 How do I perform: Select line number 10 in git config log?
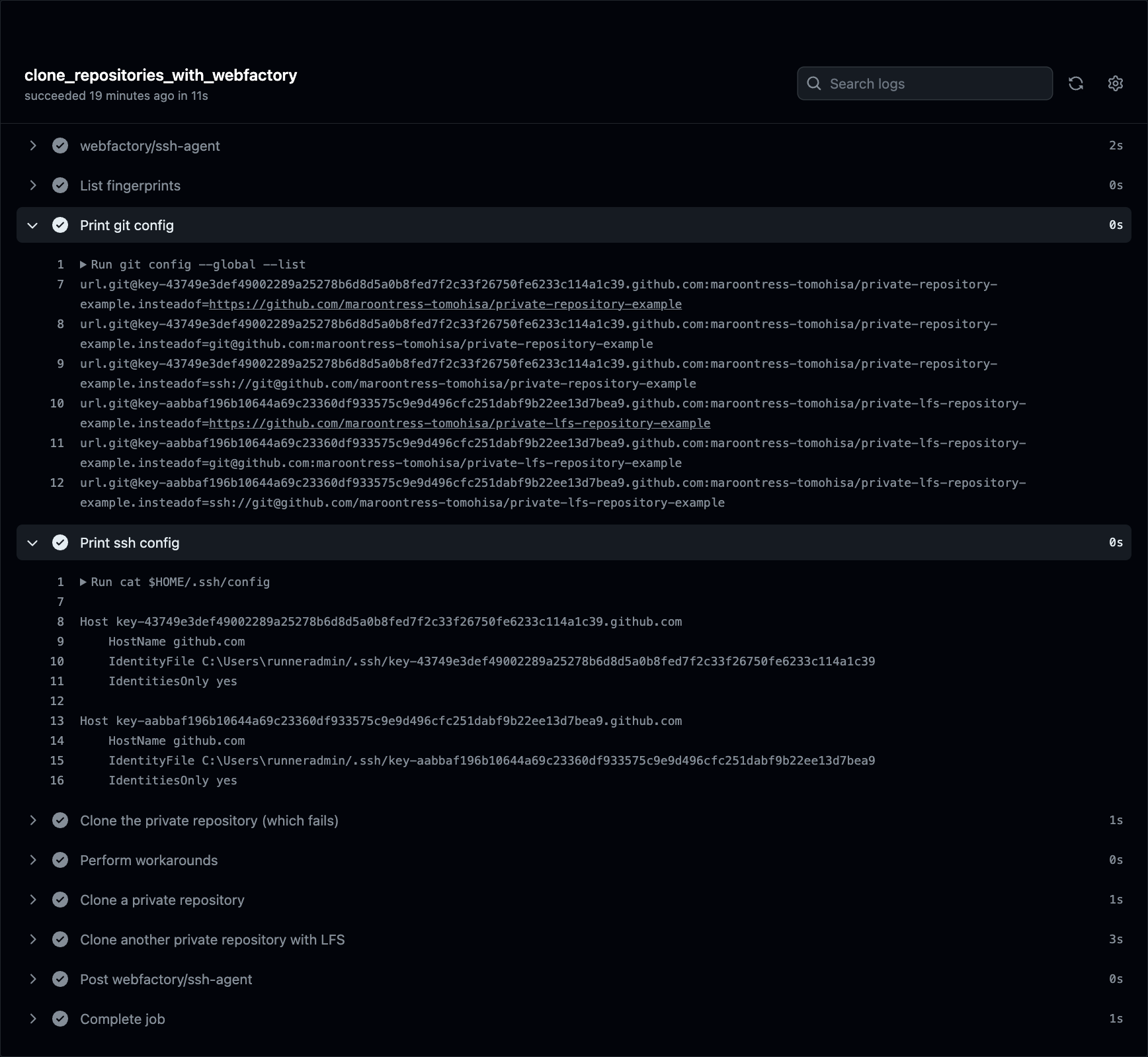[x=57, y=403]
